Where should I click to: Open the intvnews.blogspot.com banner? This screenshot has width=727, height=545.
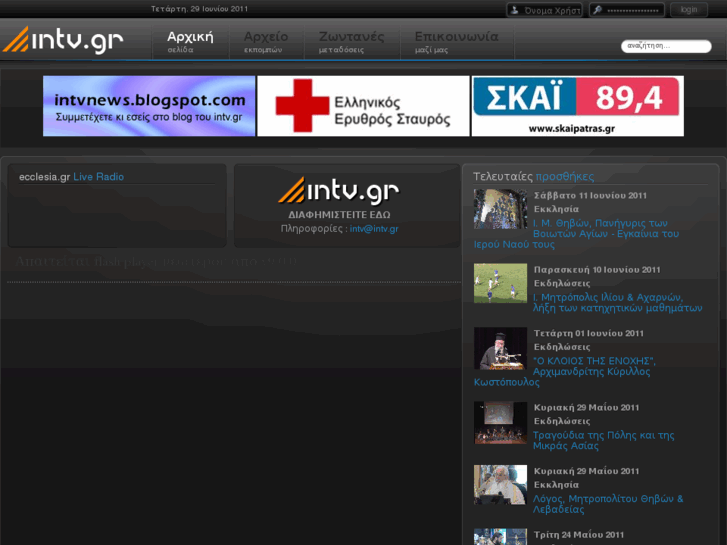[x=149, y=106]
